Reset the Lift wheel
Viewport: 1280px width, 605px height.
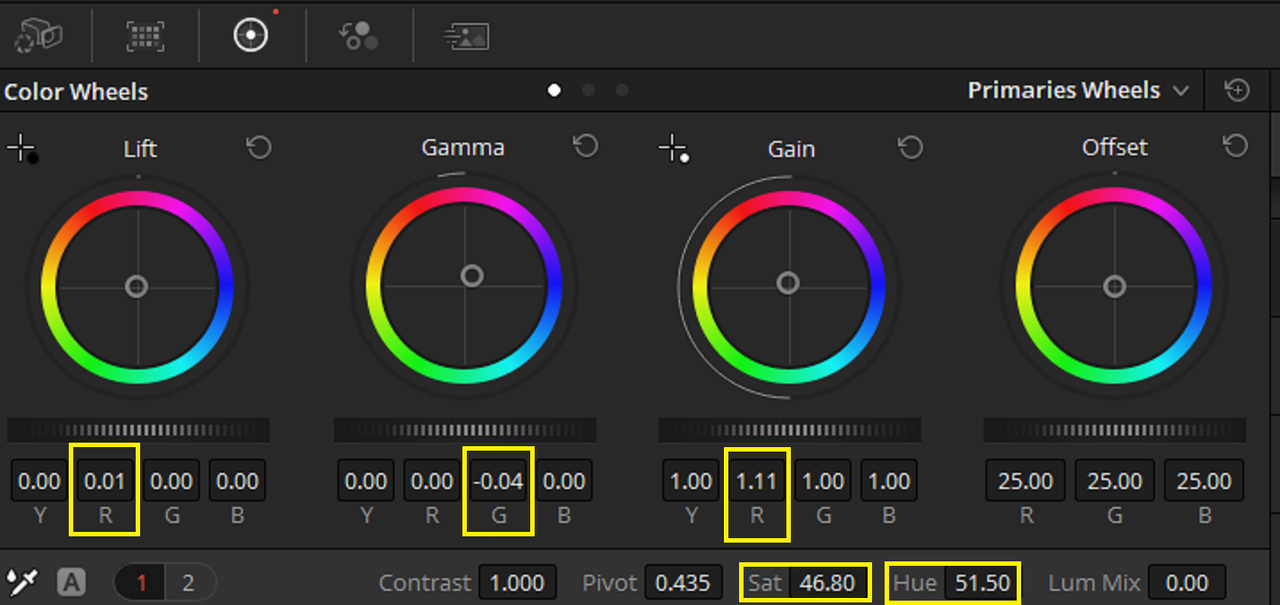click(x=259, y=148)
